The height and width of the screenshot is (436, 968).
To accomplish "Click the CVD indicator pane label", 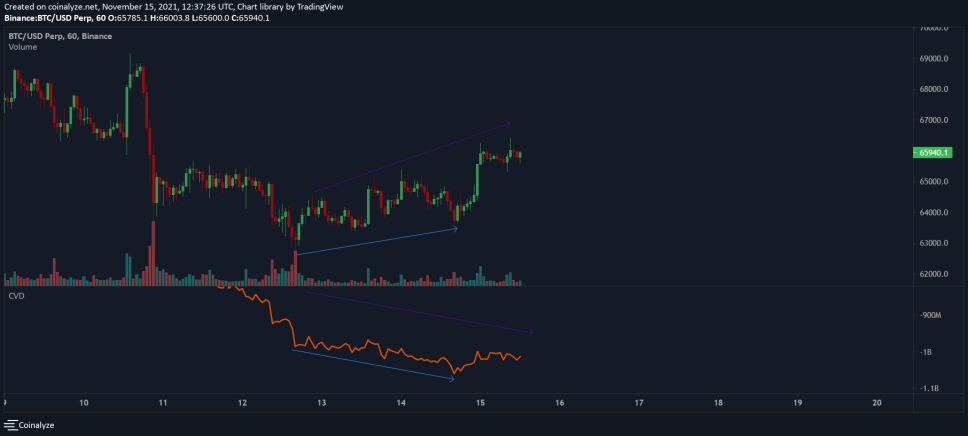I will (x=15, y=296).
